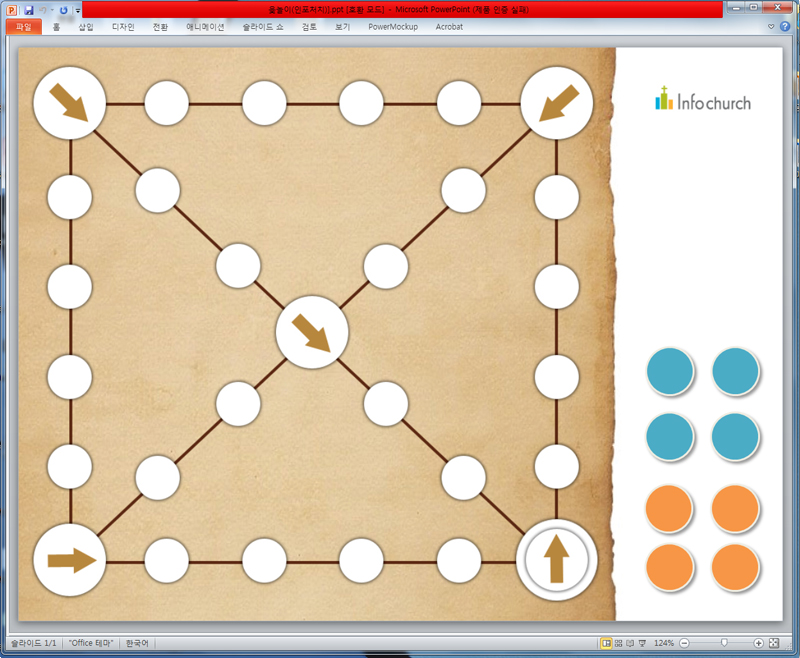Switch to Slide Sorter view

coord(618,642)
